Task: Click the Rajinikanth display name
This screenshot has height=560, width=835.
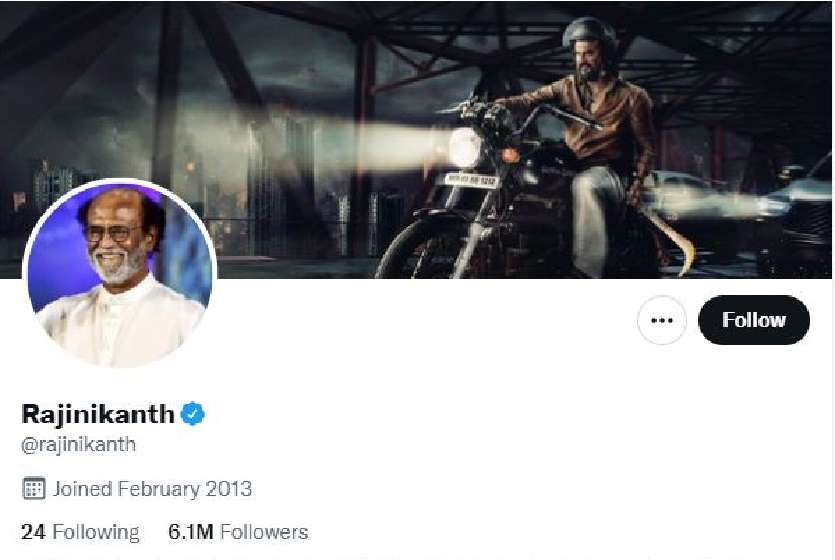Action: point(98,413)
